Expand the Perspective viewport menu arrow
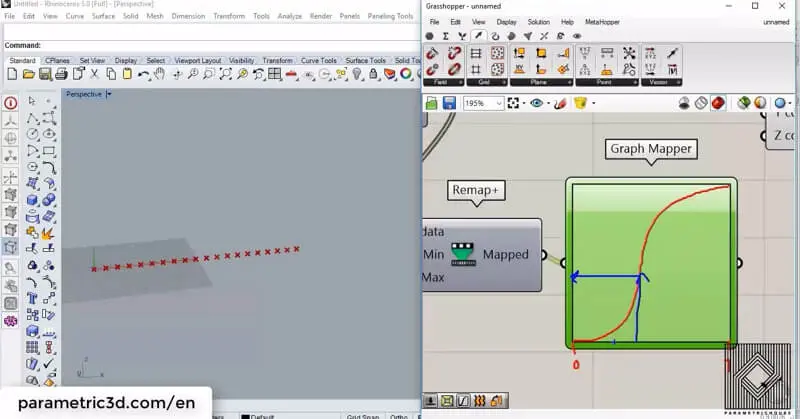This screenshot has width=800, height=419. (109, 94)
